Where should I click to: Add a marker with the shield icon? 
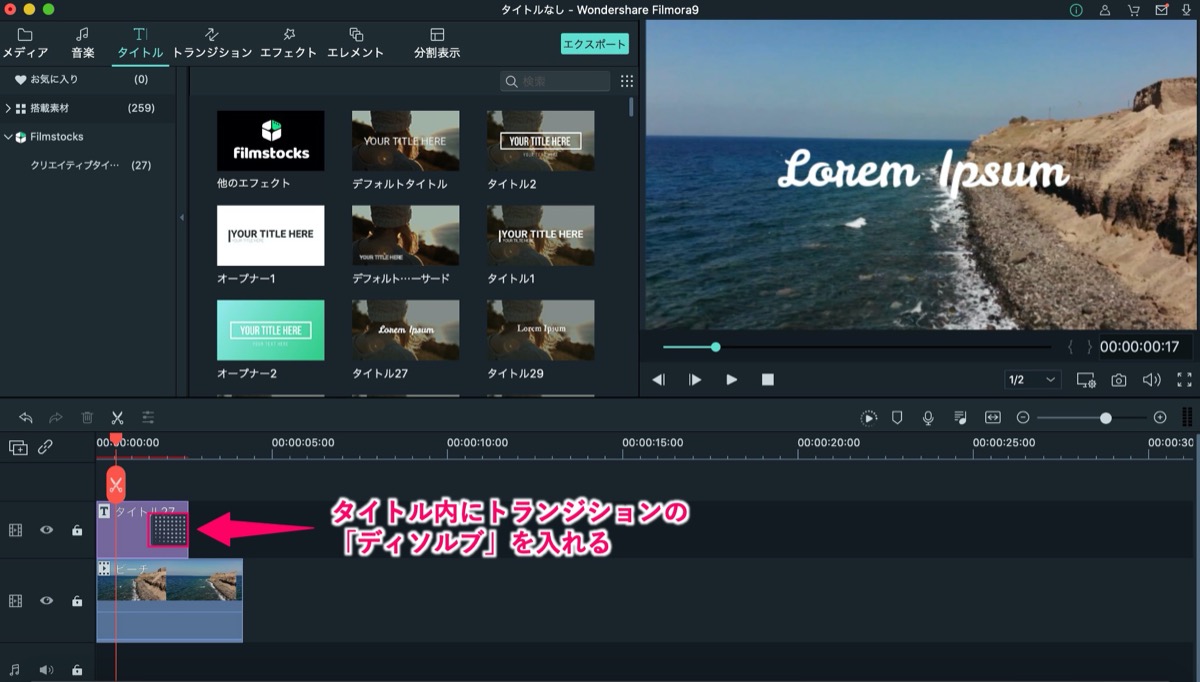[897, 418]
